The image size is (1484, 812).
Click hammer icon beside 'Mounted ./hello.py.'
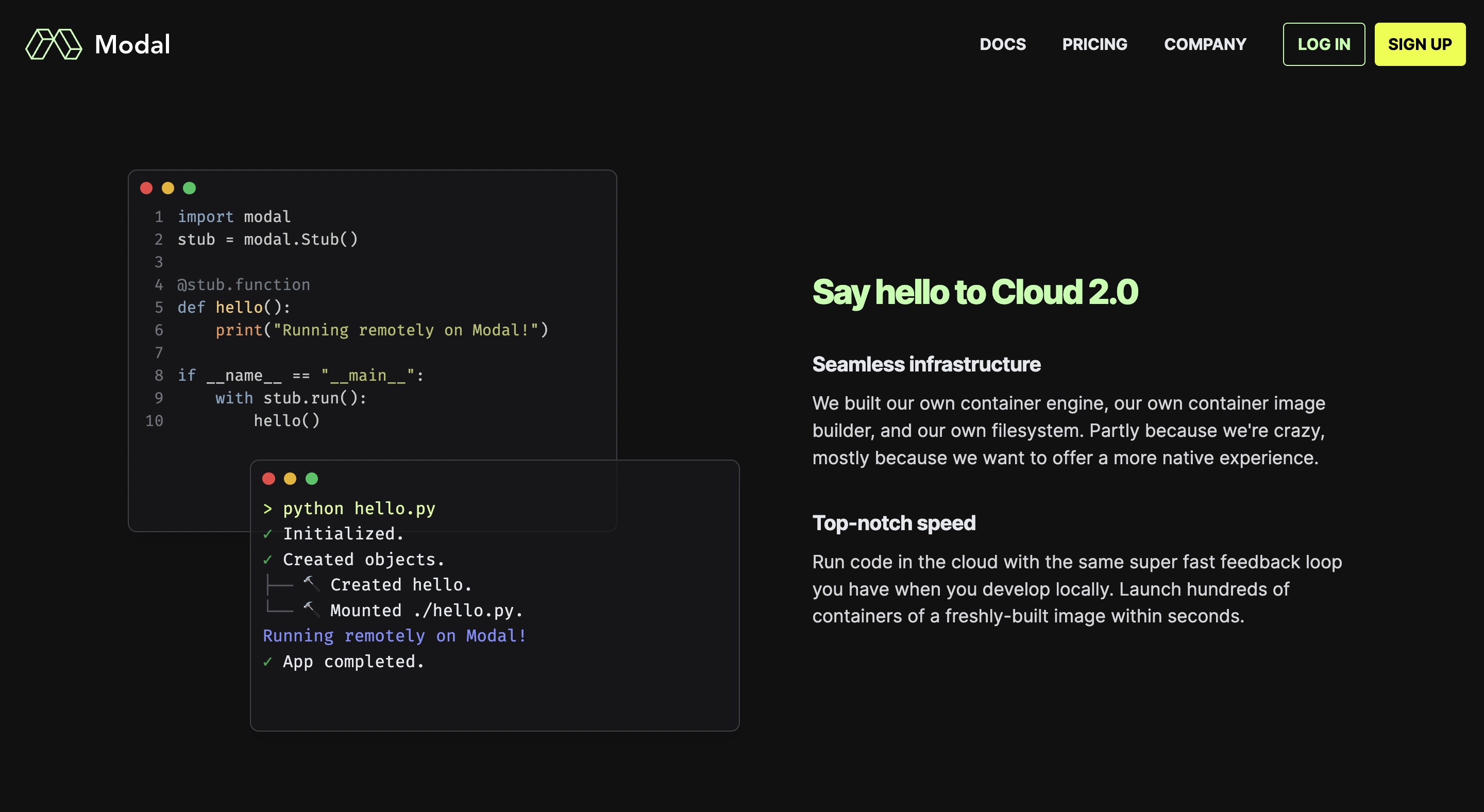pos(311,610)
